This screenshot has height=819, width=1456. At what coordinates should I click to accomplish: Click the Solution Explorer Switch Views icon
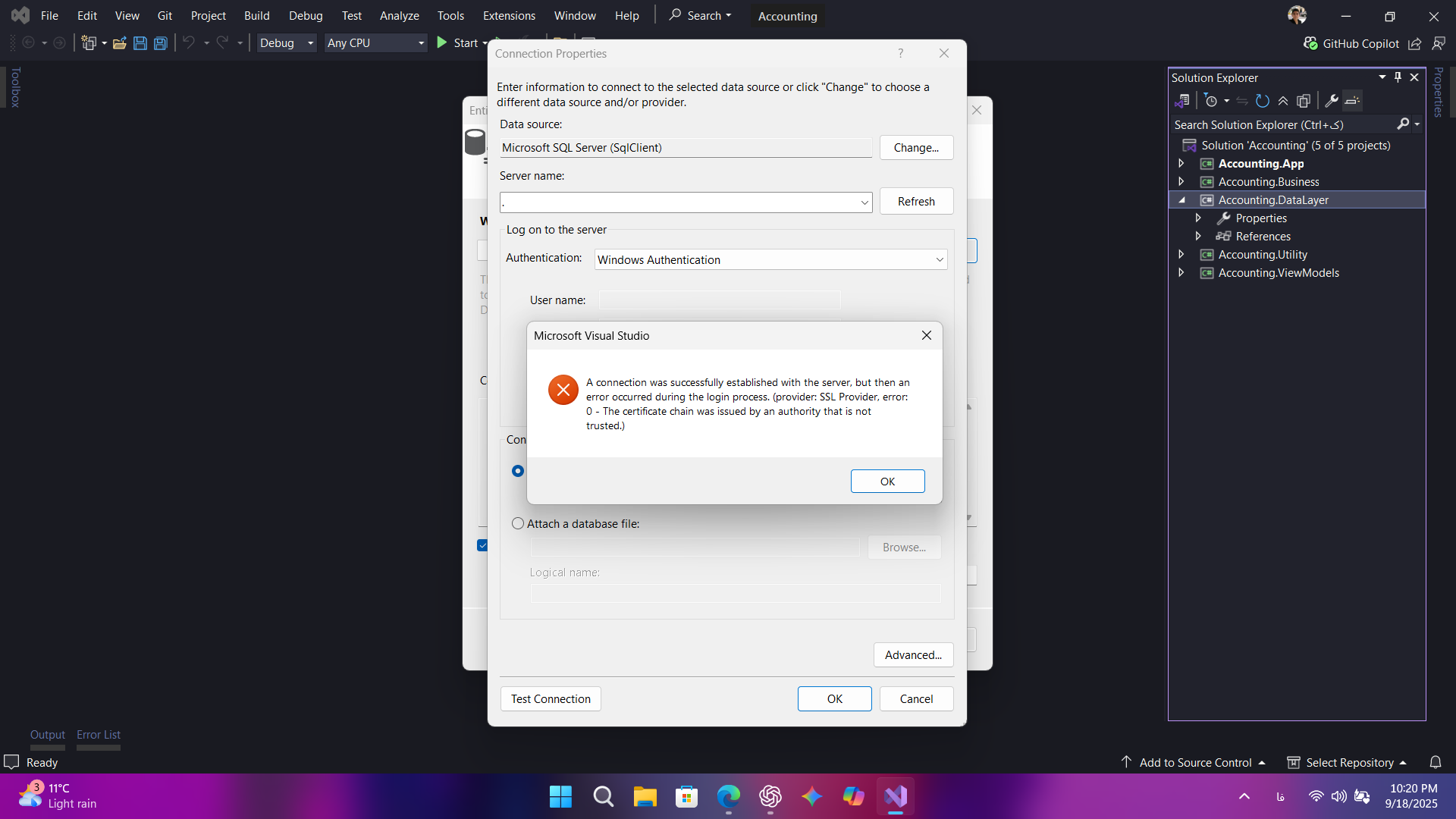point(1182,101)
